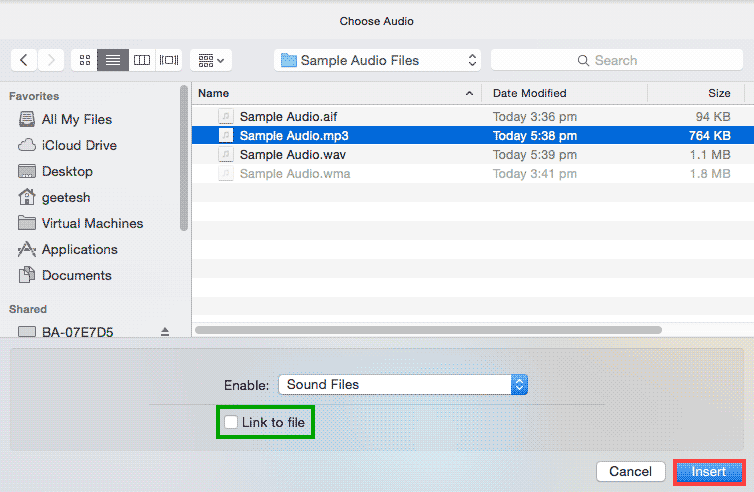754x492 pixels.
Task: Open iCloud Drive in sidebar
Action: click(79, 145)
